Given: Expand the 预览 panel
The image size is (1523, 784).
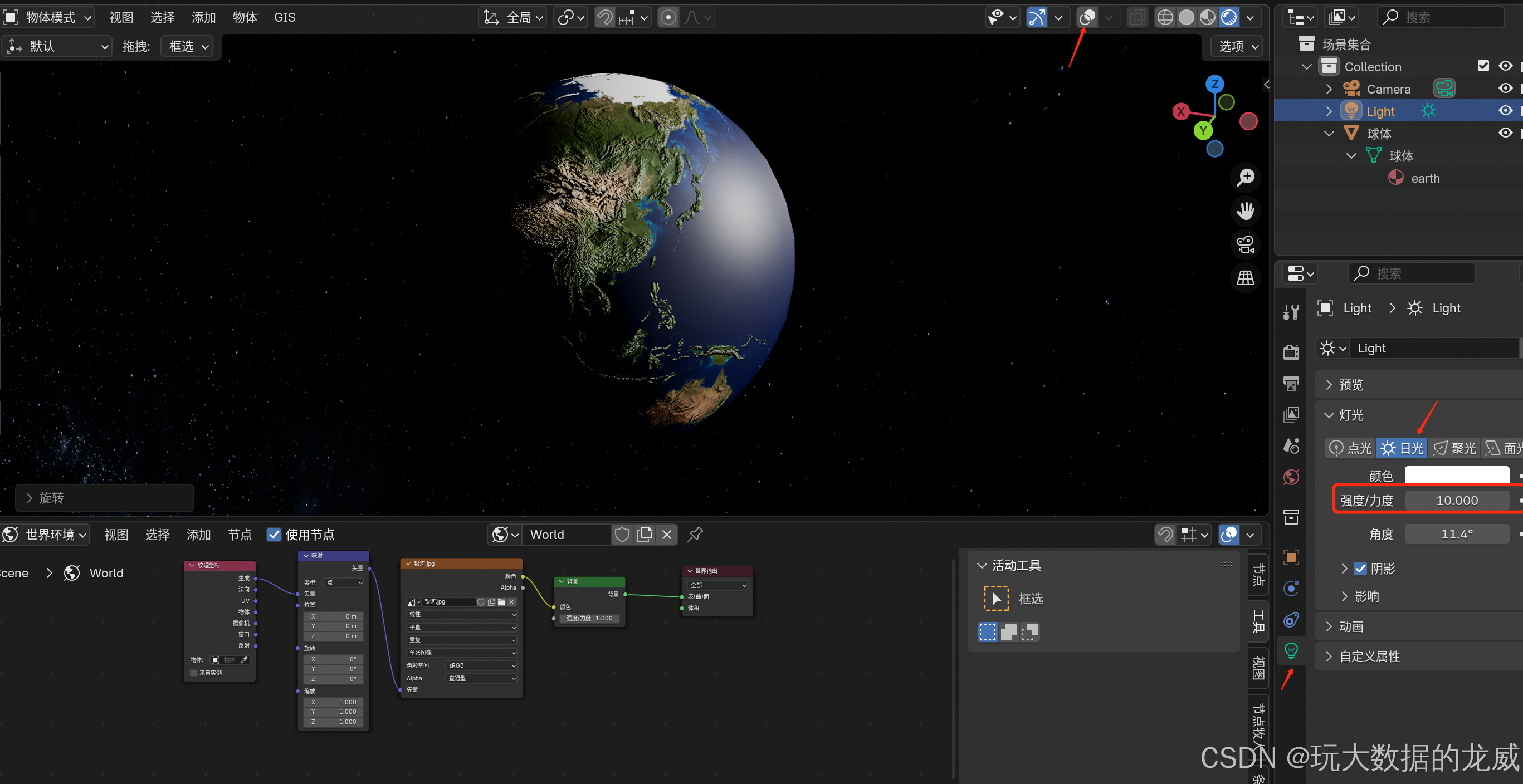Looking at the screenshot, I should 1351,385.
